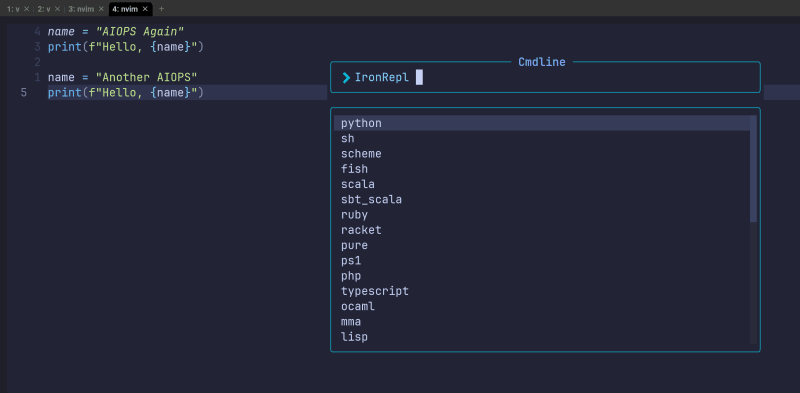Image resolution: width=800 pixels, height=393 pixels.
Task: Pick 'fish' from the completion menu
Action: click(542, 169)
